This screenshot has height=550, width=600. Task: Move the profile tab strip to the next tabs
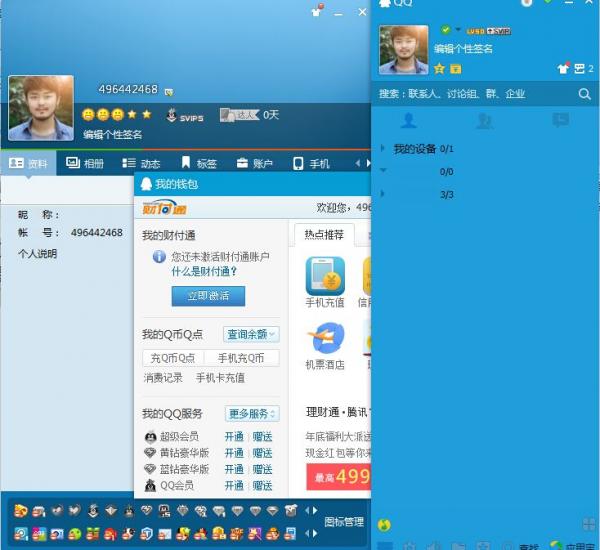368,163
